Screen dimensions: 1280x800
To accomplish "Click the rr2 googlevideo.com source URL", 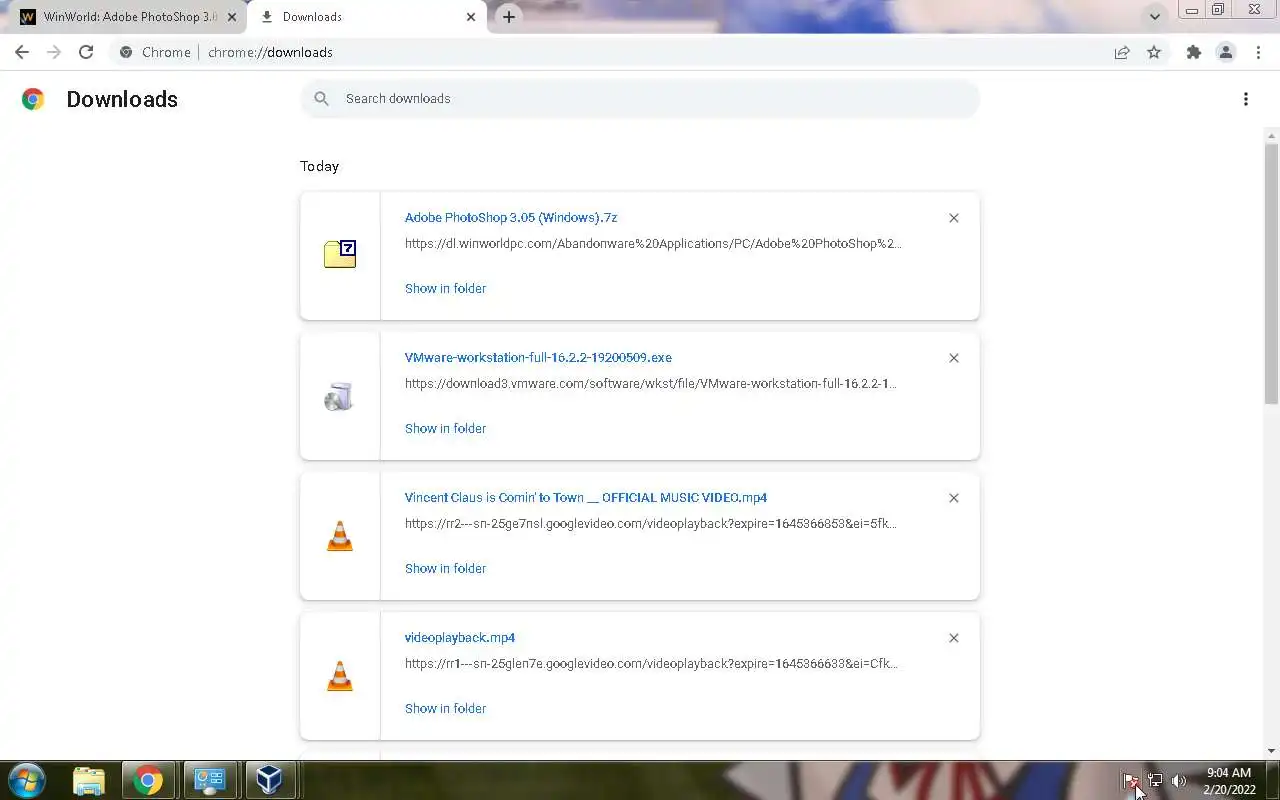I will pyautogui.click(x=651, y=523).
